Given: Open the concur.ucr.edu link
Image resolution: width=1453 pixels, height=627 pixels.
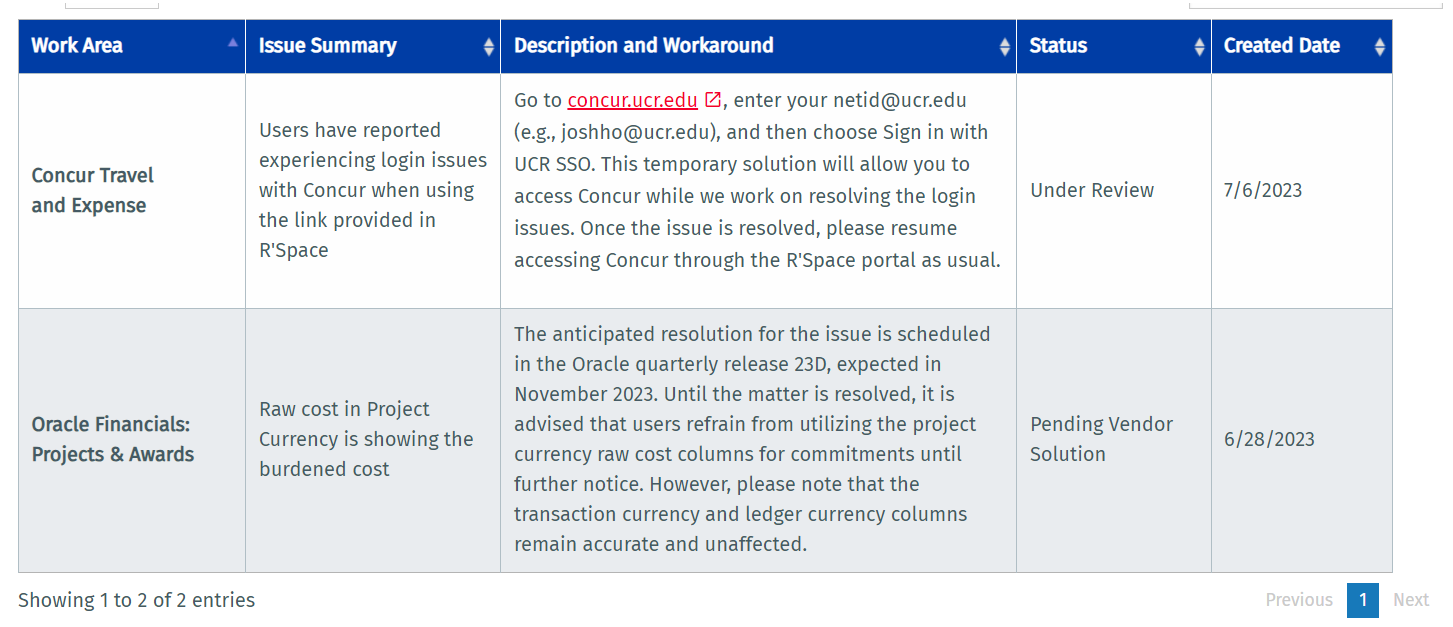Looking at the screenshot, I should [x=632, y=100].
